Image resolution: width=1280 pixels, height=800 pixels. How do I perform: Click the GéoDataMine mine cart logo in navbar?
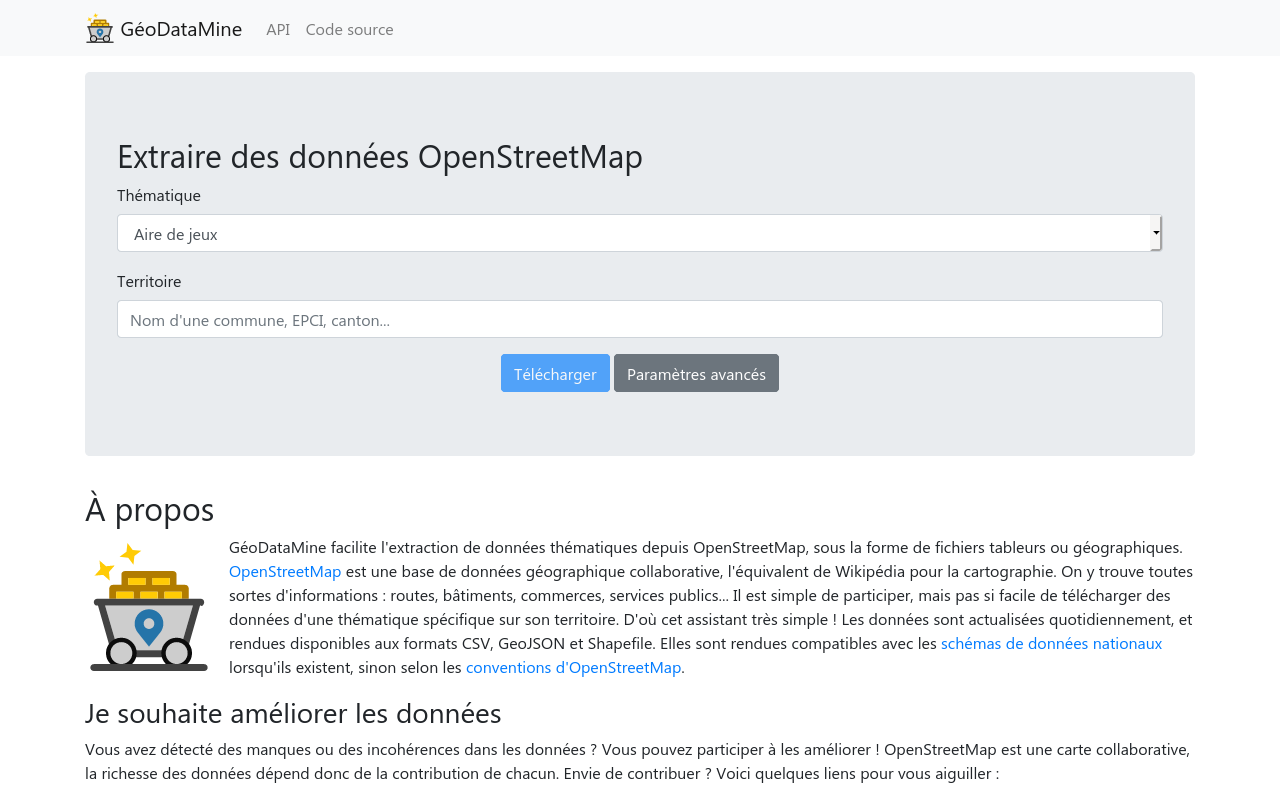pyautogui.click(x=99, y=29)
